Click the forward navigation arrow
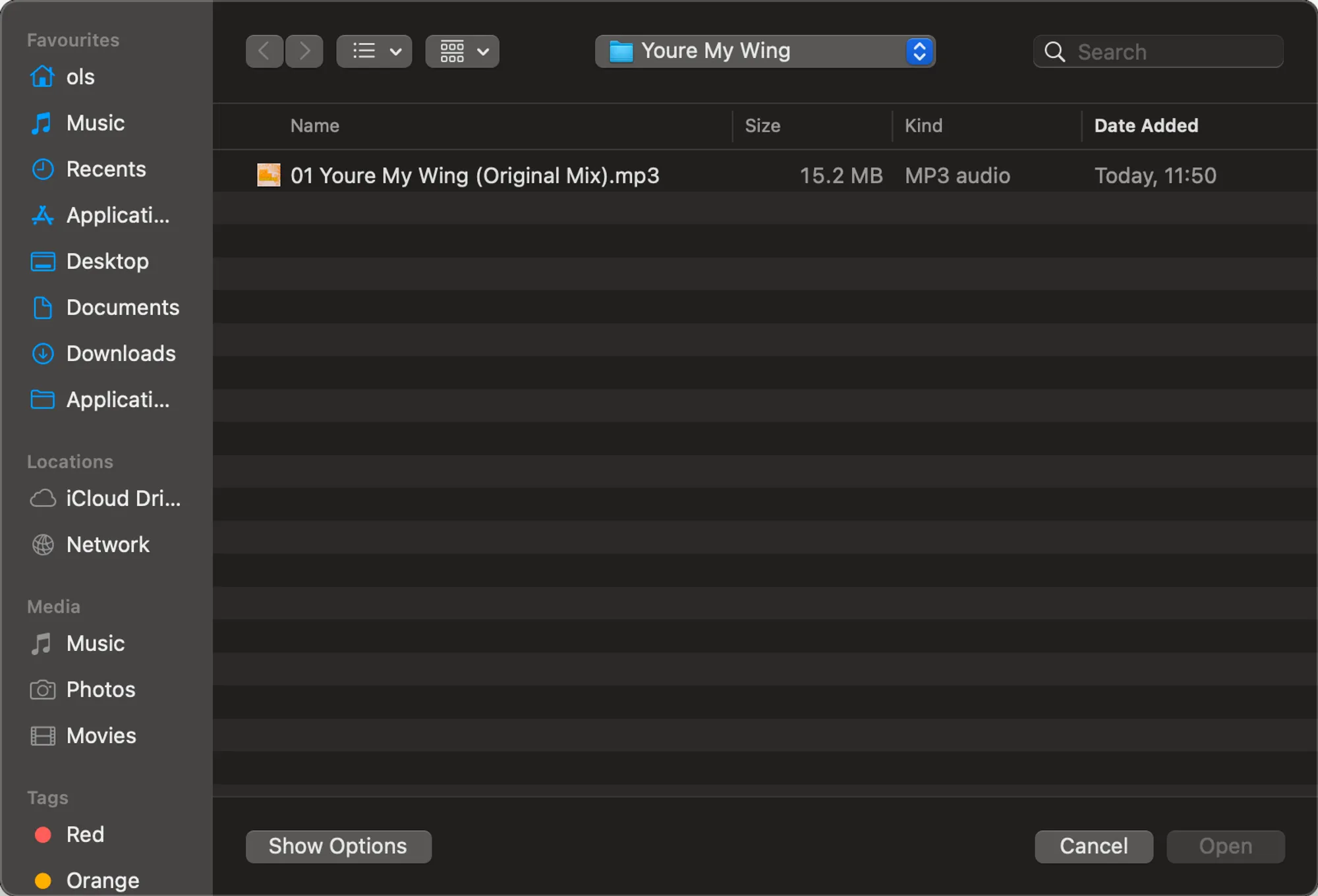This screenshot has height=896, width=1318. 304,51
